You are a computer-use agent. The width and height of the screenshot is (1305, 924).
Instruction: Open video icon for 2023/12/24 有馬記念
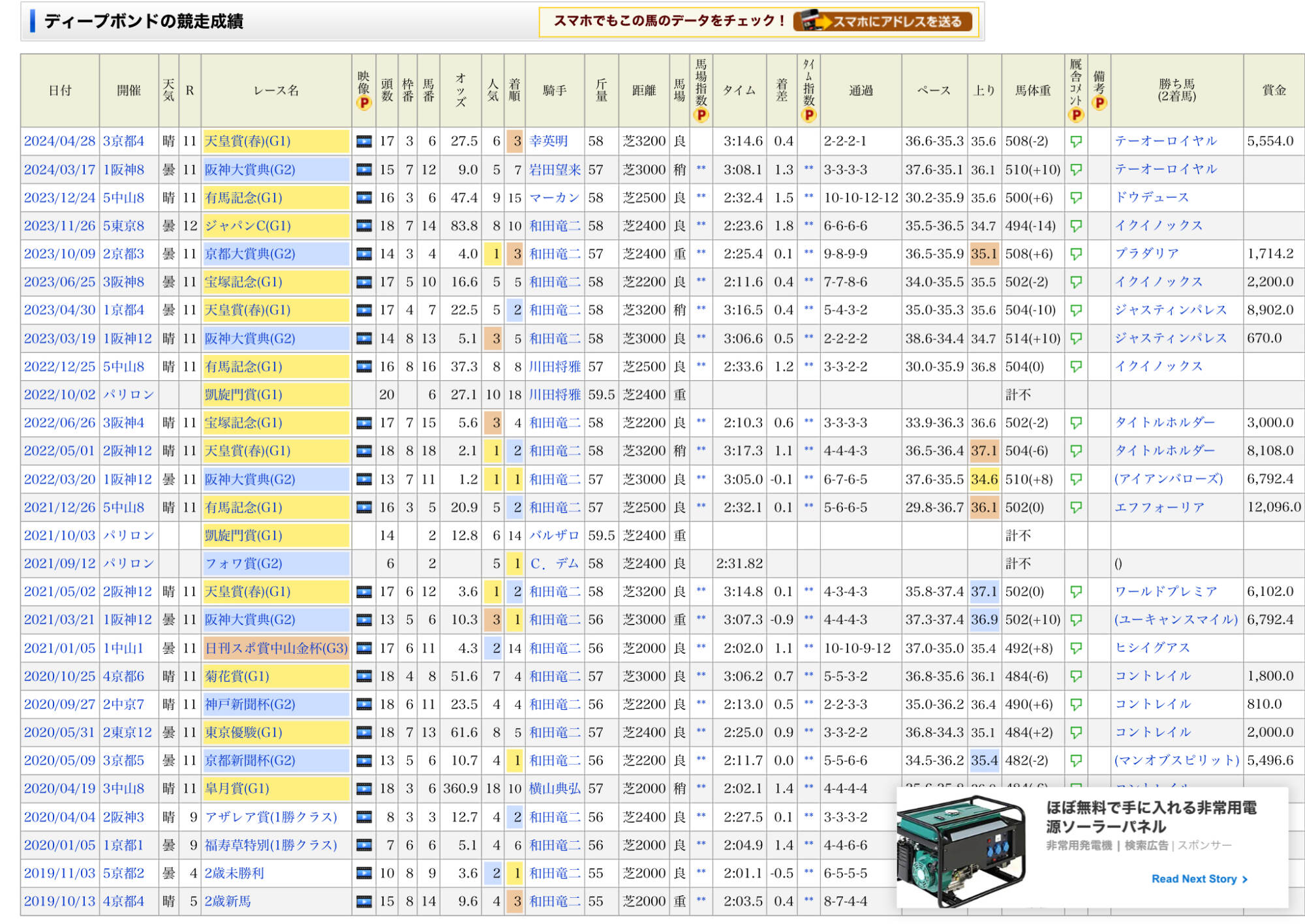[363, 198]
